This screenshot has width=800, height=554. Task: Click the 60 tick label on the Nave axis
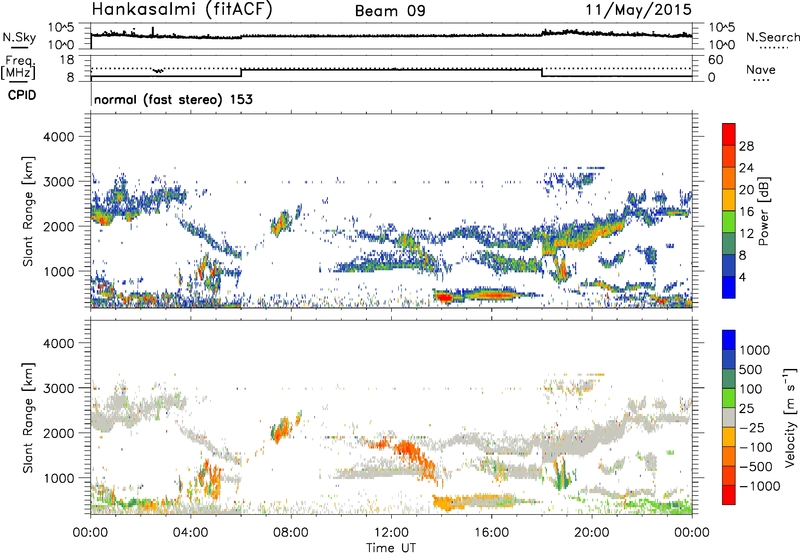coord(715,60)
